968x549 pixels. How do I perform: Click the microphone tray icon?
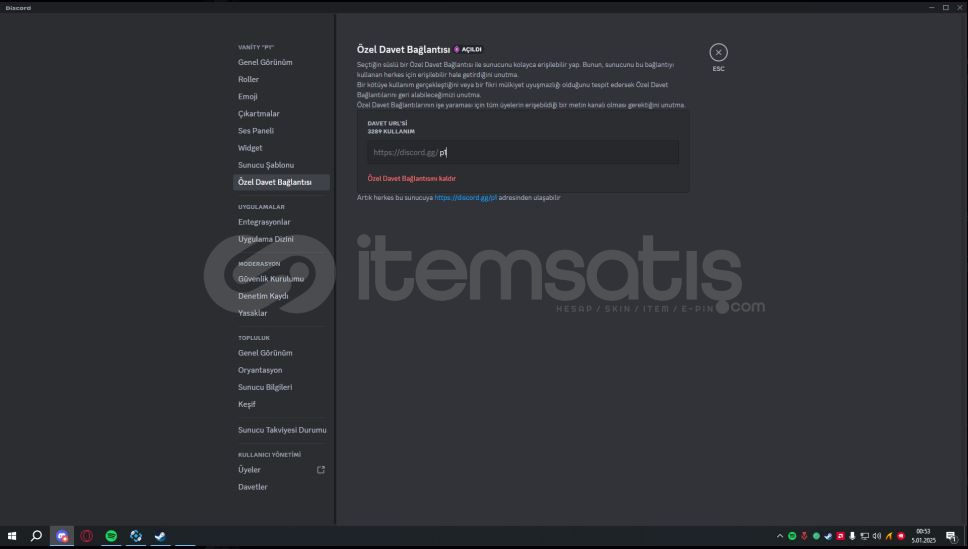pos(852,536)
